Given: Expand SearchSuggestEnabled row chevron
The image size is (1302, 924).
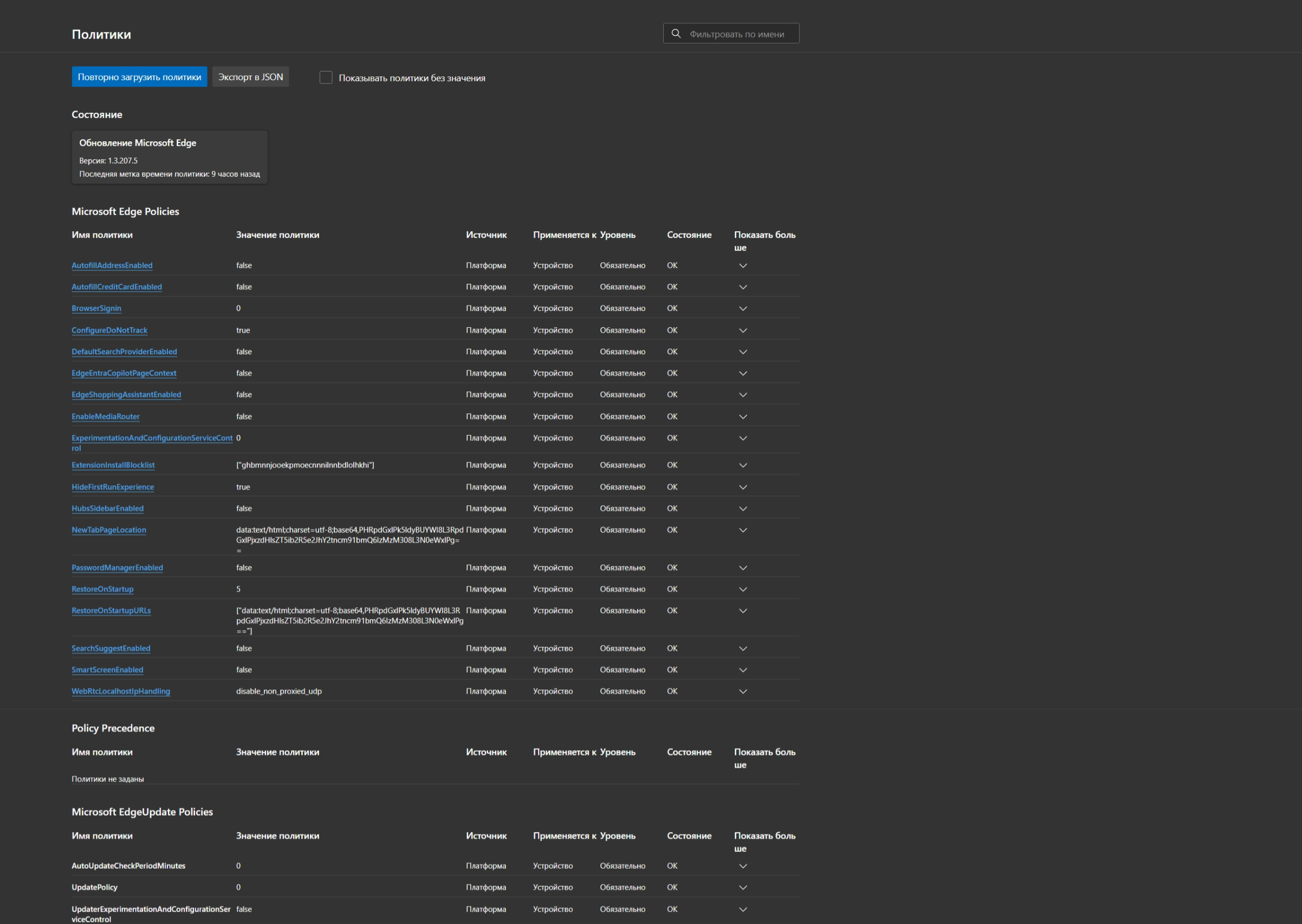Looking at the screenshot, I should pyautogui.click(x=743, y=649).
